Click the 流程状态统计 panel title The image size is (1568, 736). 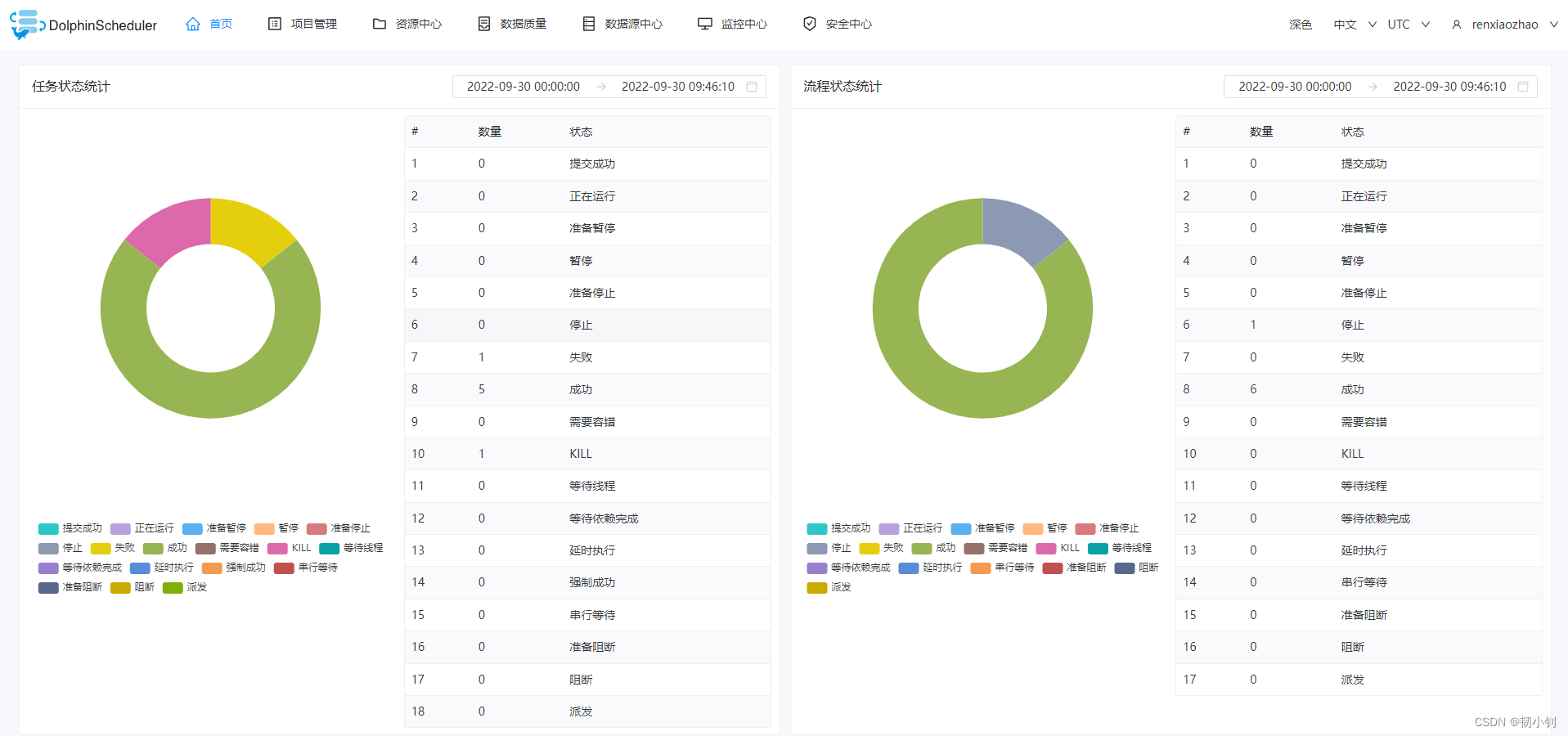[842, 87]
